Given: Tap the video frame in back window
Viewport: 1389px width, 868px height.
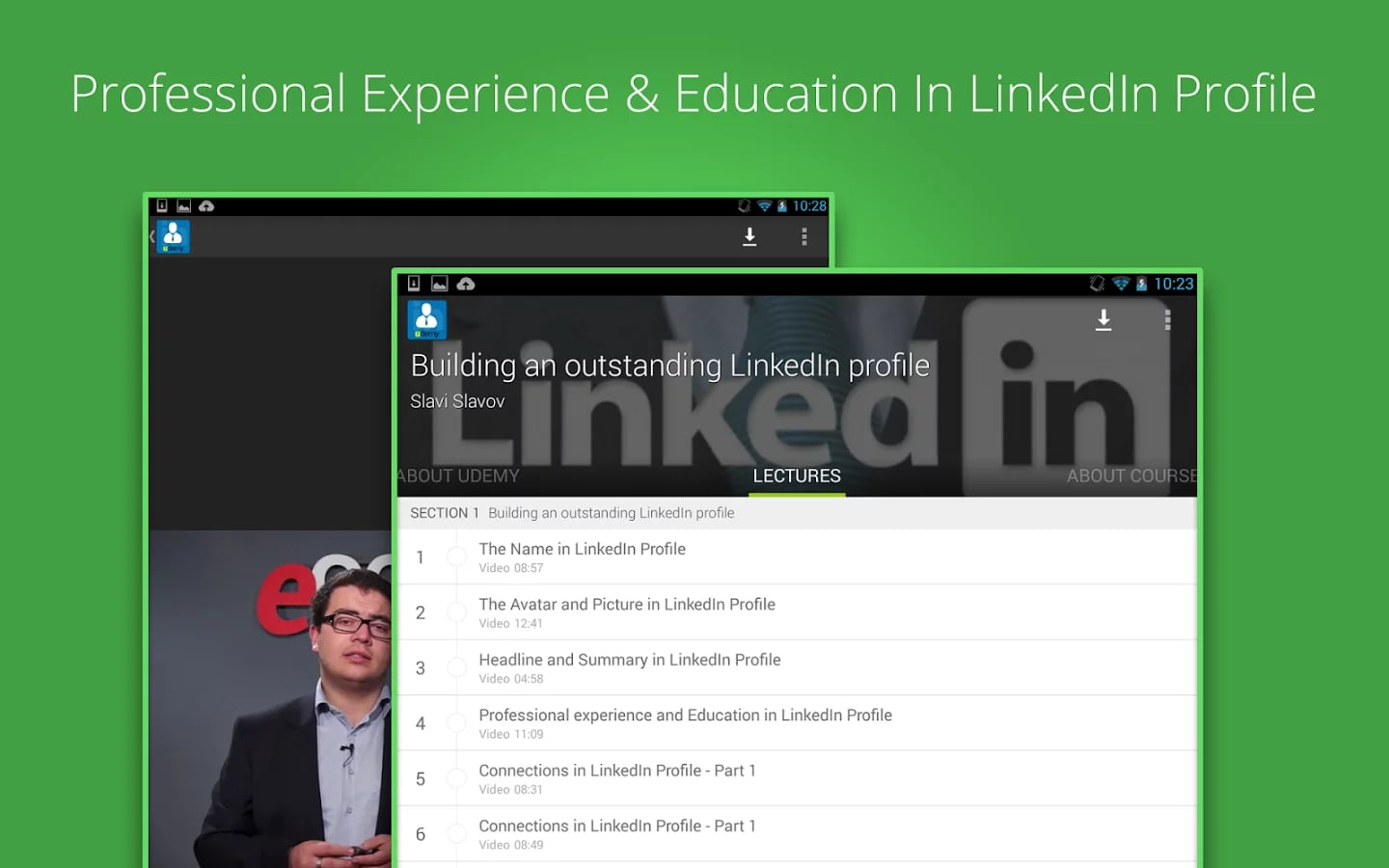Looking at the screenshot, I should click(270, 698).
